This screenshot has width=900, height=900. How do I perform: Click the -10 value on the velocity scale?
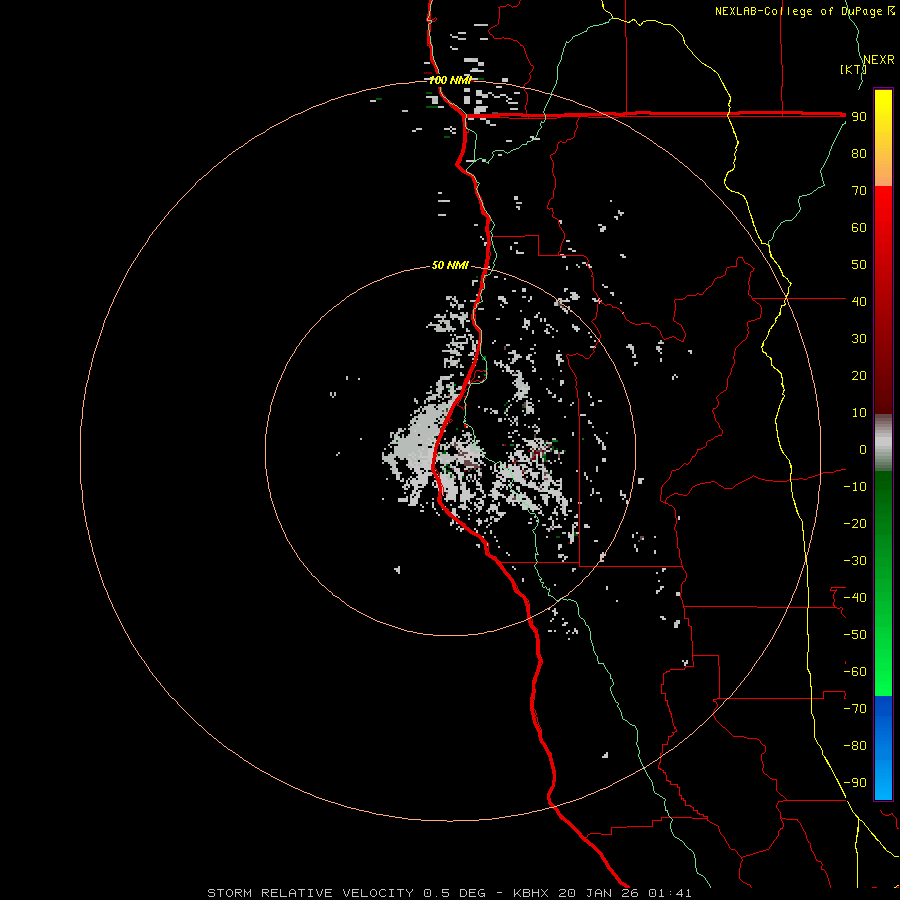[x=855, y=487]
